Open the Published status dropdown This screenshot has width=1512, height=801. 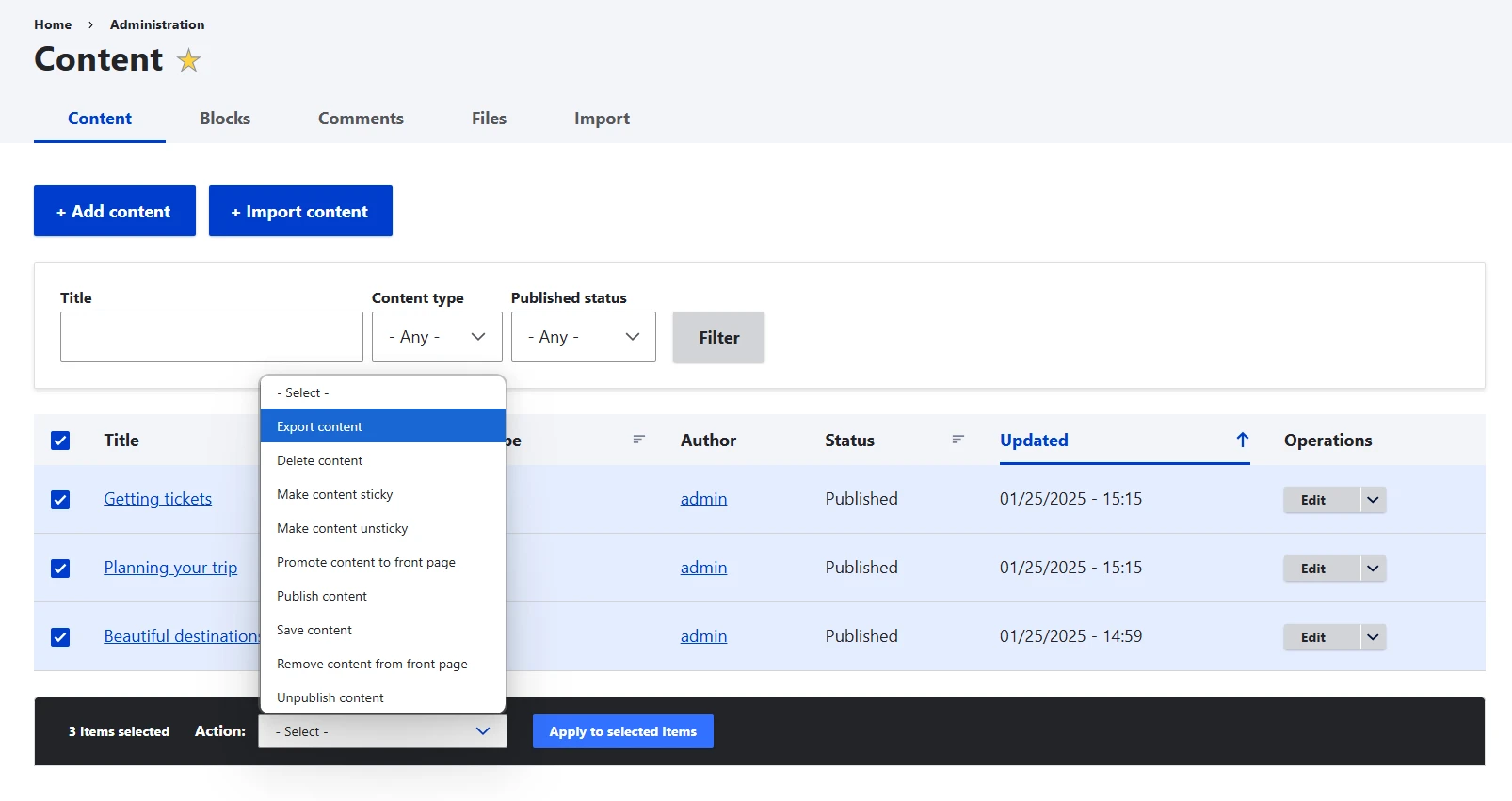[x=584, y=337]
